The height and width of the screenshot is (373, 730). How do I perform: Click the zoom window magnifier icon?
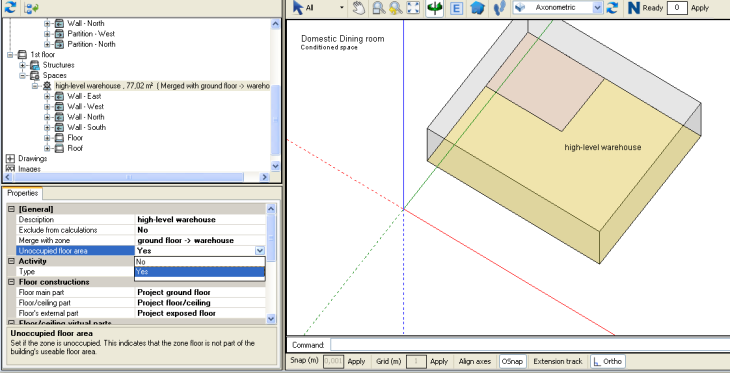(x=379, y=8)
